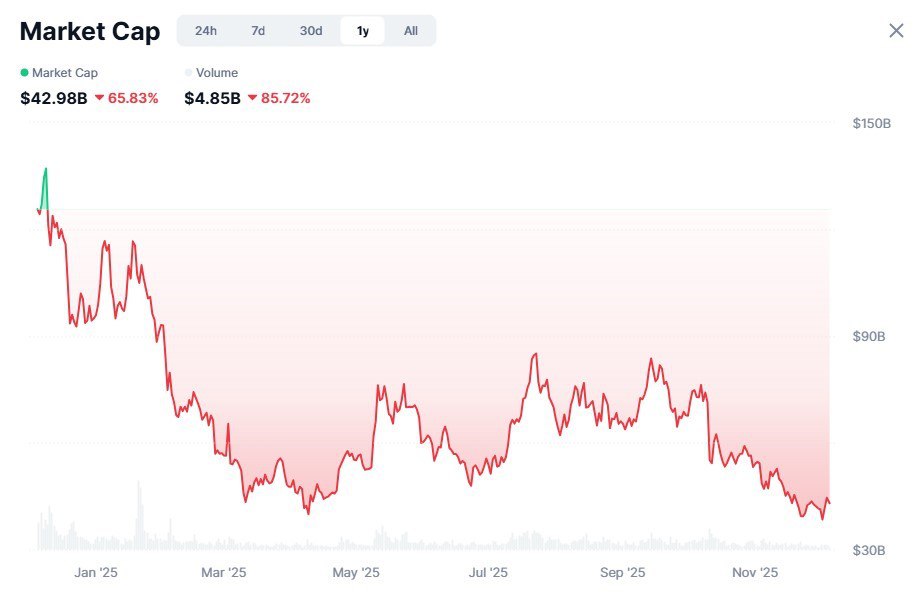Screen dimensions: 923x604
Task: Click the Market Cap title heading
Action: (90, 31)
